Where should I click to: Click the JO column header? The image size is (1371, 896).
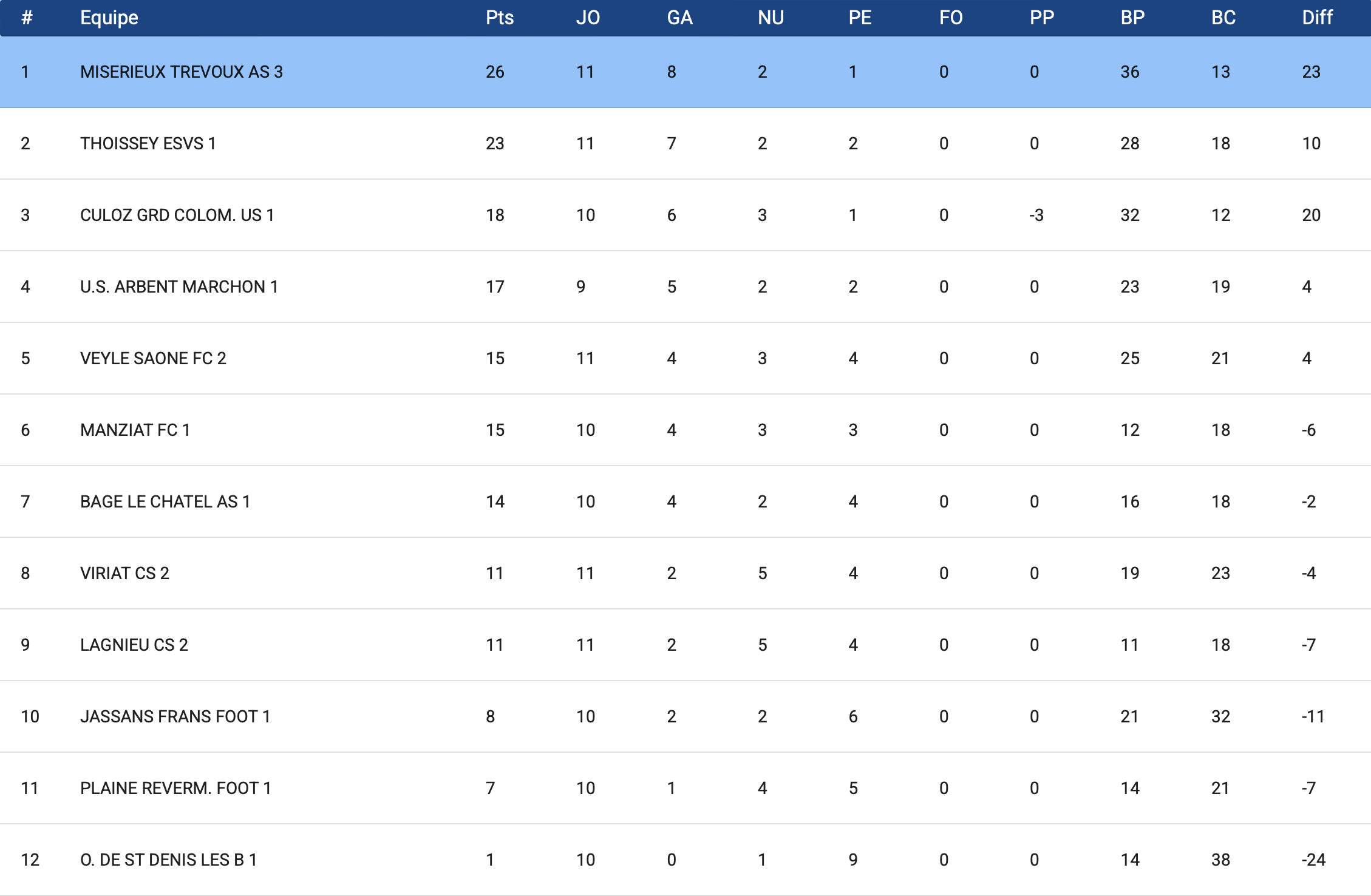[588, 18]
